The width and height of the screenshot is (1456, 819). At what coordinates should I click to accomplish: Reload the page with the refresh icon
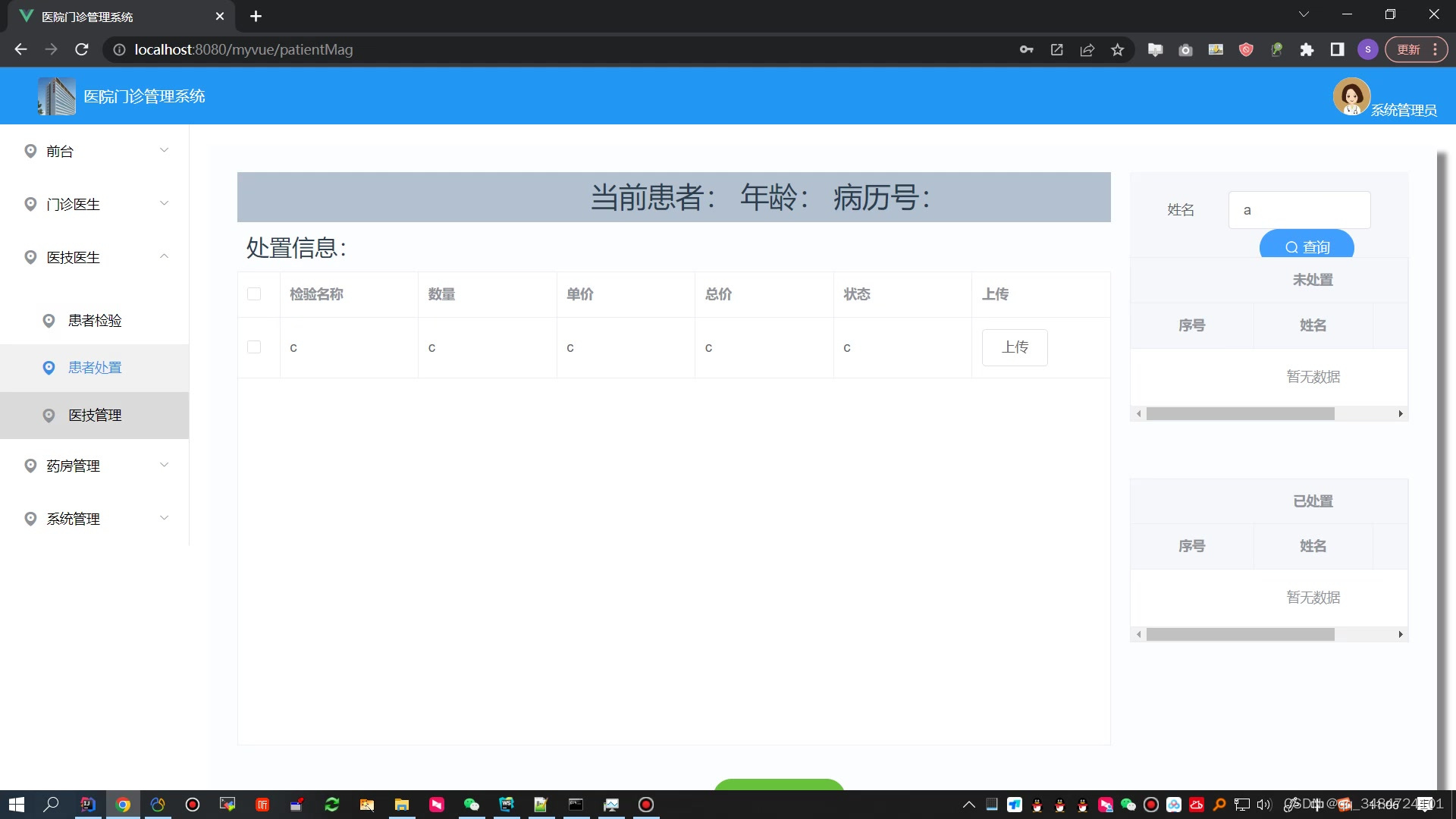tap(82, 50)
